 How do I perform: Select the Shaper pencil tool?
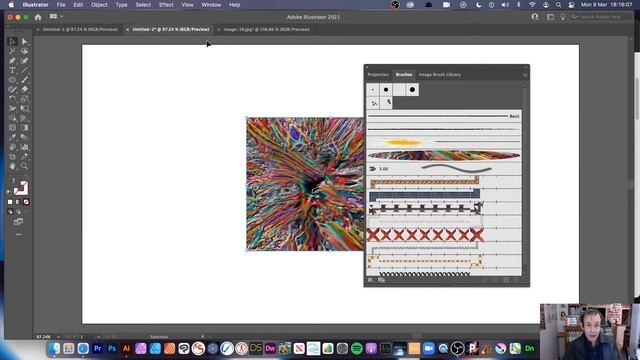pyautogui.click(x=12, y=89)
